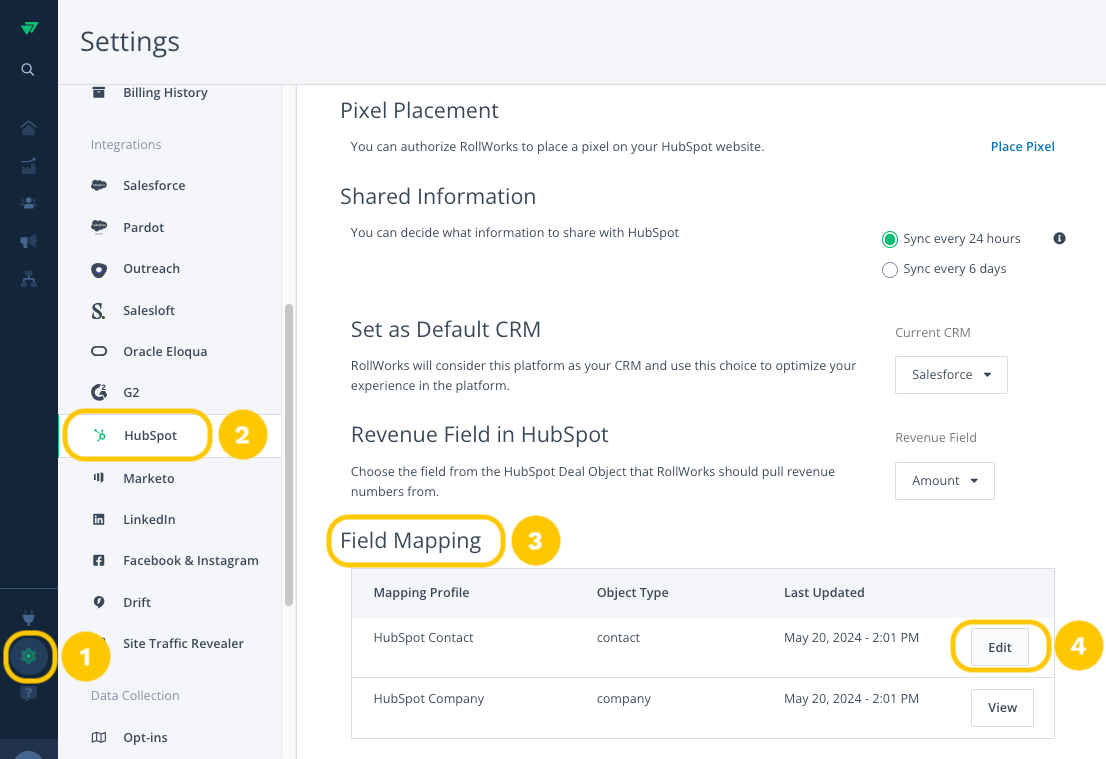Open Salesloft integration settings
The height and width of the screenshot is (759, 1106).
click(x=149, y=310)
